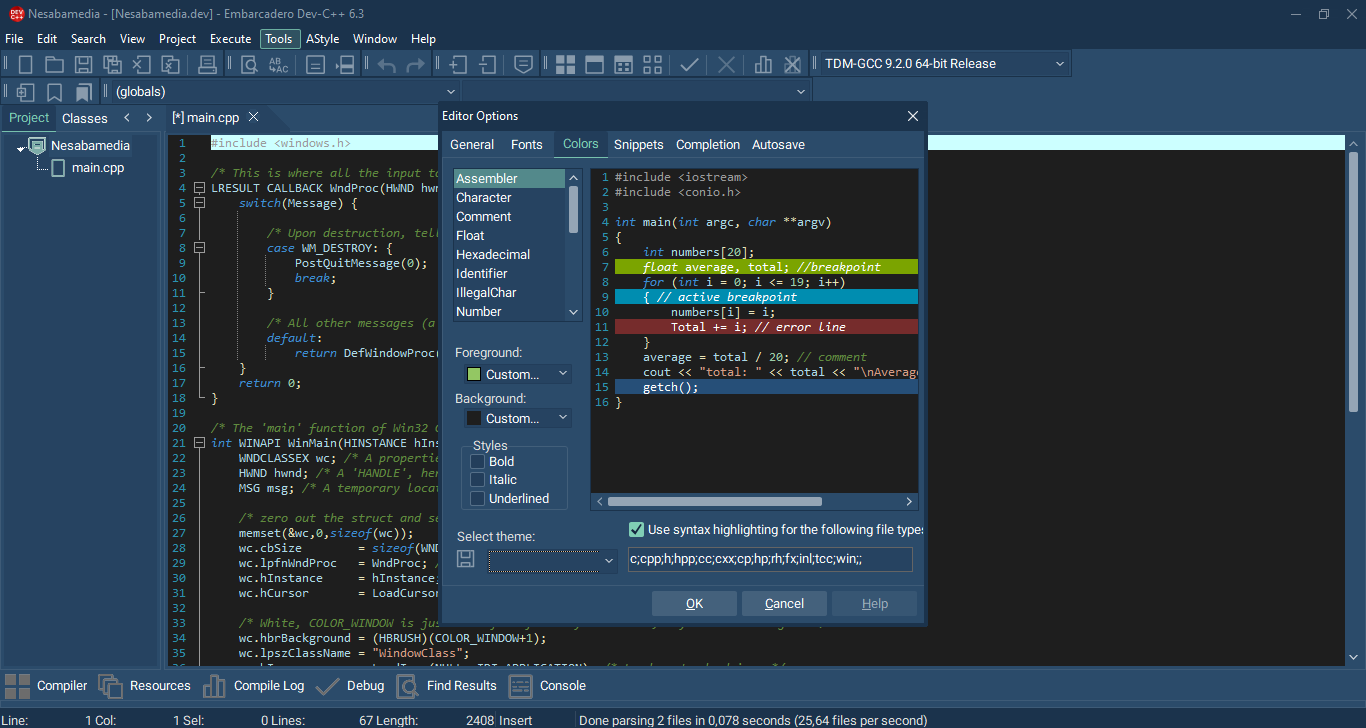Tick the Italic style checkbox
Image resolution: width=1366 pixels, height=728 pixels.
(478, 480)
